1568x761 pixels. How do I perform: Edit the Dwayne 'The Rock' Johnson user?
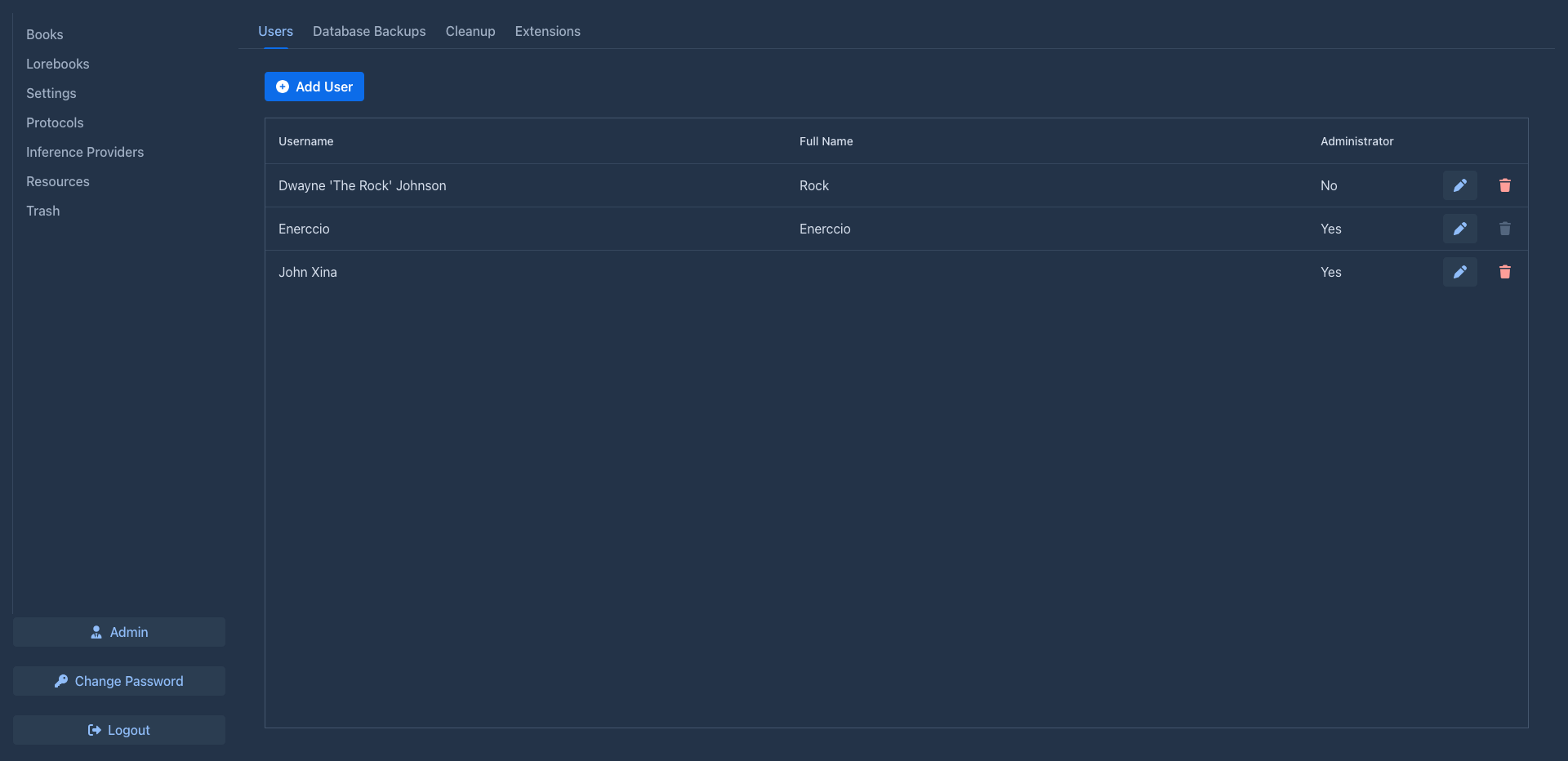pos(1459,185)
